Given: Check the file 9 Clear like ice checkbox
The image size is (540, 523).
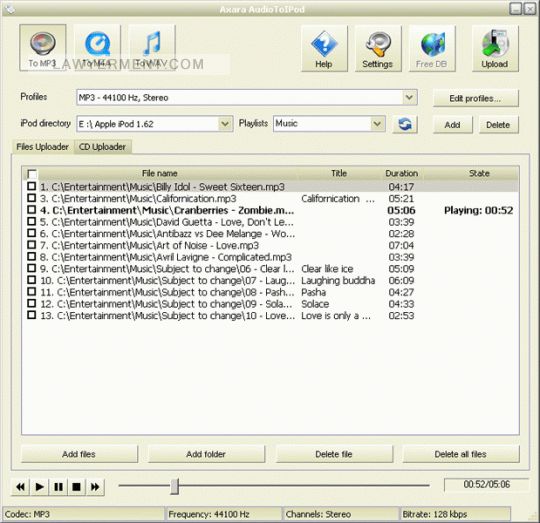Looking at the screenshot, I should tap(31, 268).
